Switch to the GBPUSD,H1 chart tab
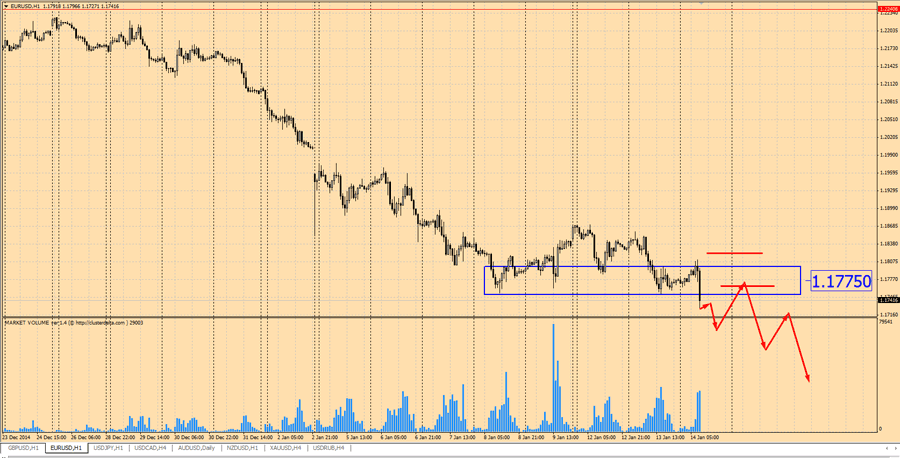The height and width of the screenshot is (458, 900). (24, 448)
